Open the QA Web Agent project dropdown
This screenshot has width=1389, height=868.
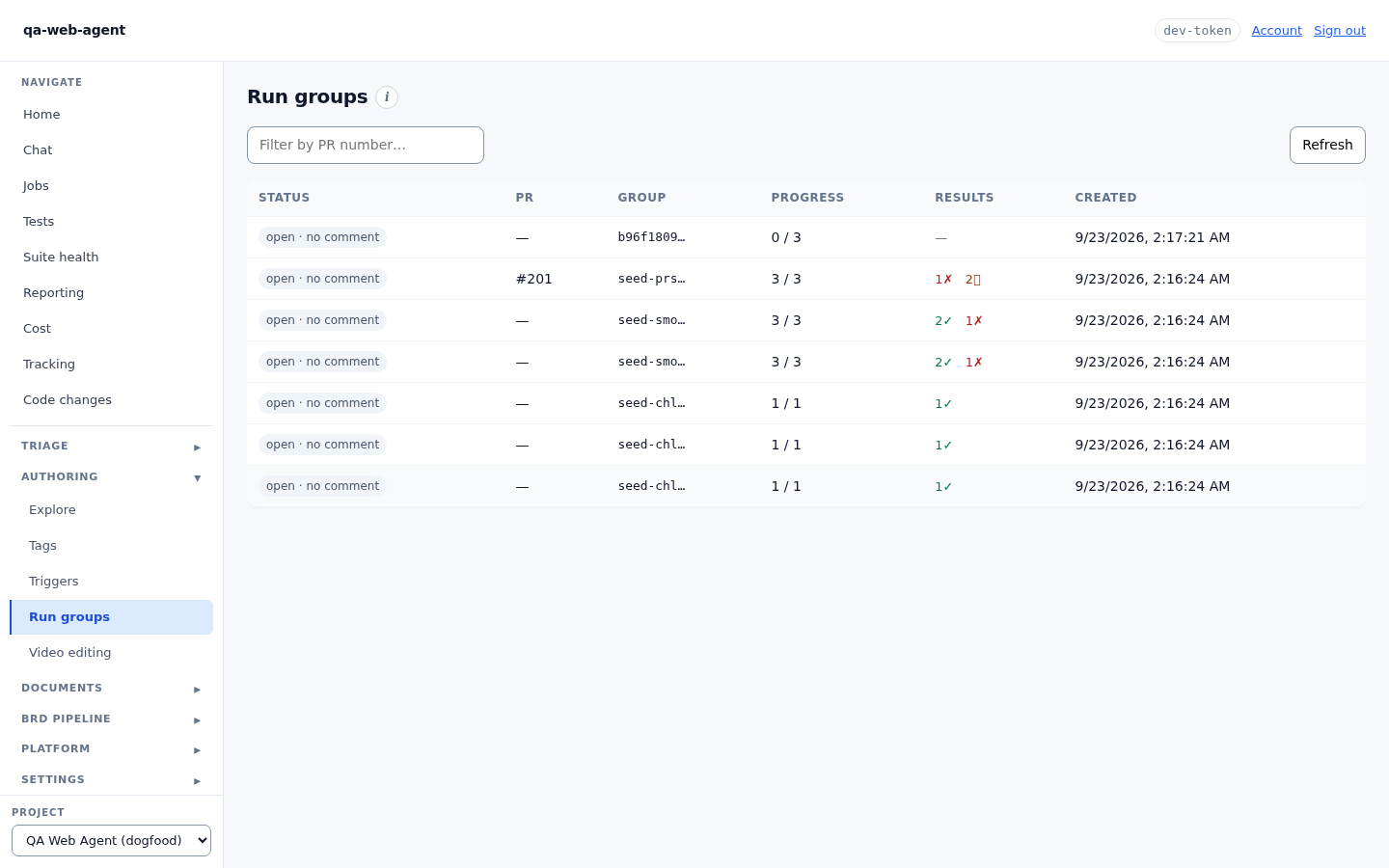pyautogui.click(x=111, y=840)
